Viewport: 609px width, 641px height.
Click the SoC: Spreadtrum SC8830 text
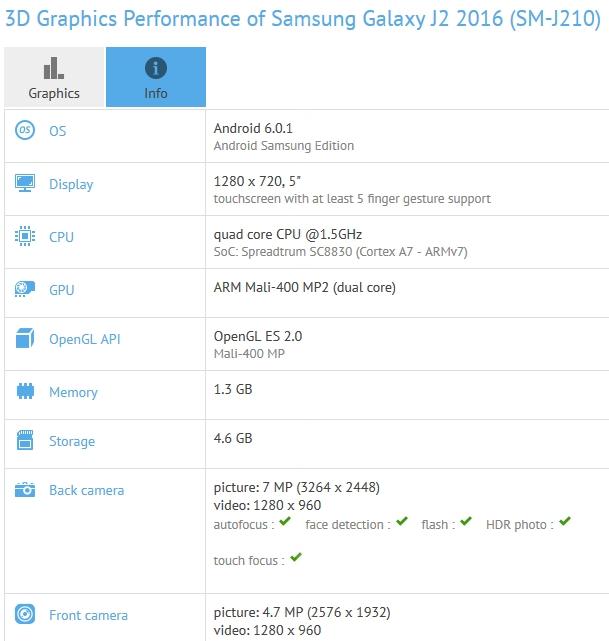340,252
